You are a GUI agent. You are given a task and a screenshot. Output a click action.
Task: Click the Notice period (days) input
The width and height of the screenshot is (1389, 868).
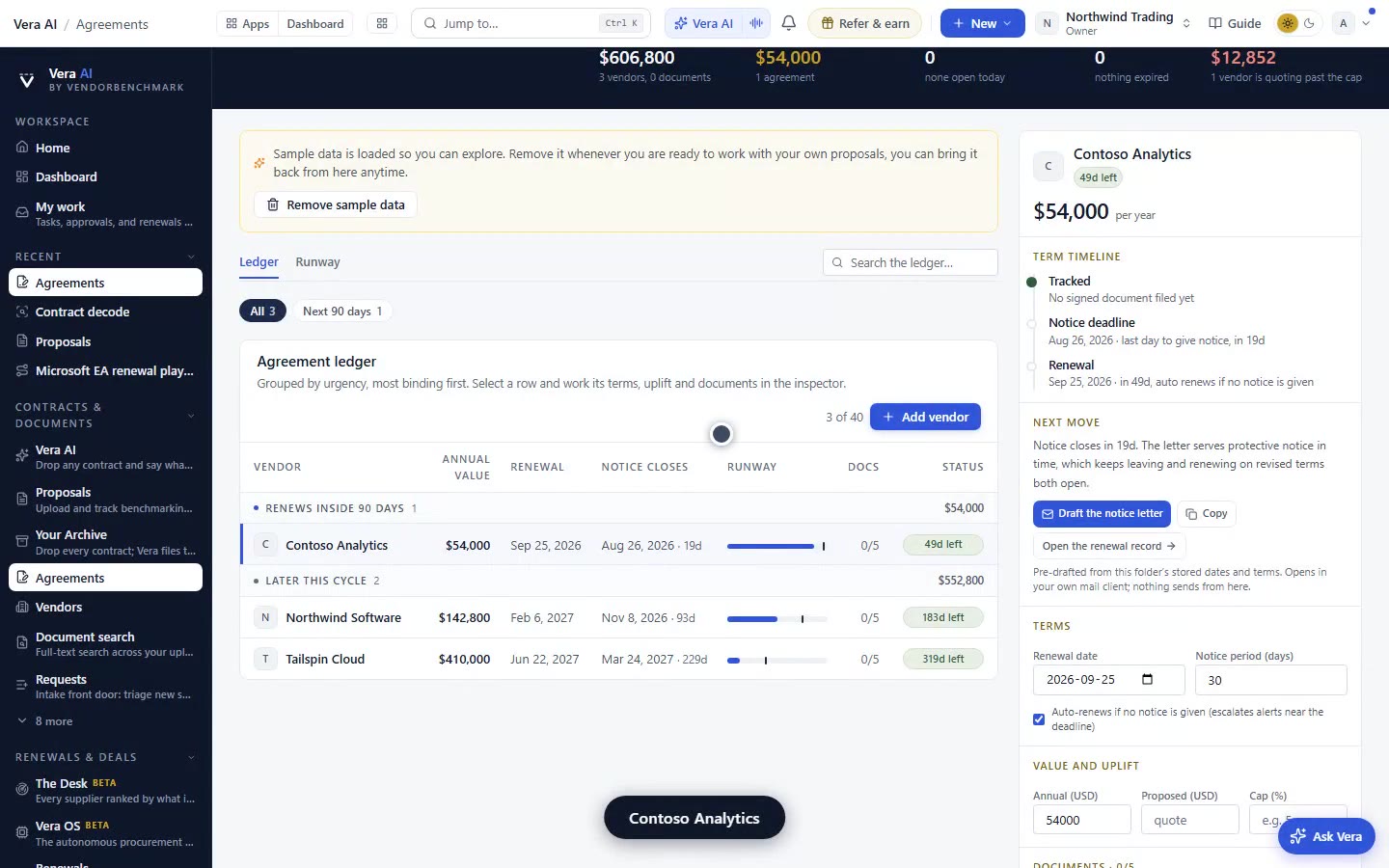pyautogui.click(x=1270, y=680)
